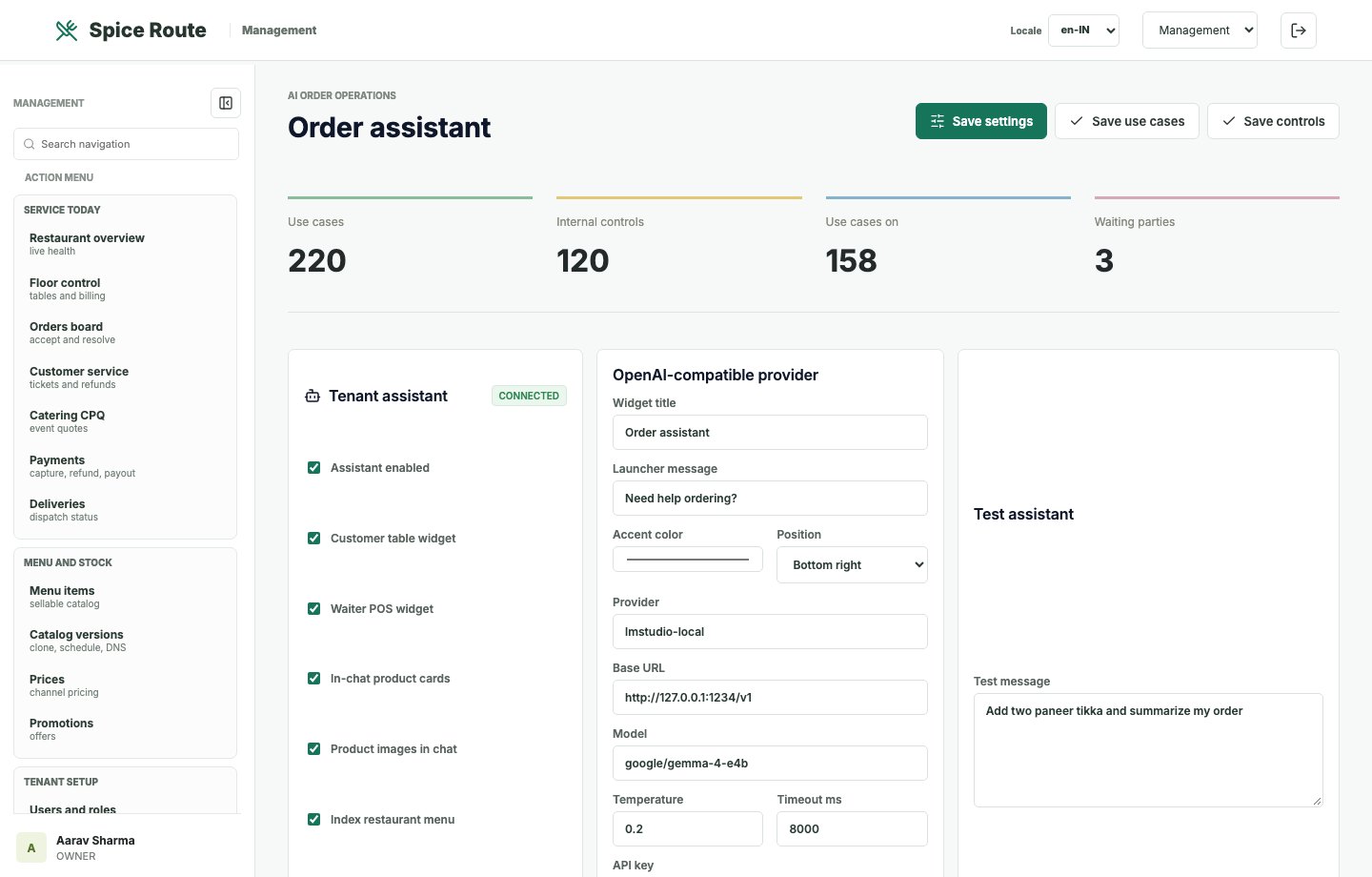Toggle Index restaurant menu checkbox
Viewport: 1372px width, 877px height.
[x=313, y=819]
